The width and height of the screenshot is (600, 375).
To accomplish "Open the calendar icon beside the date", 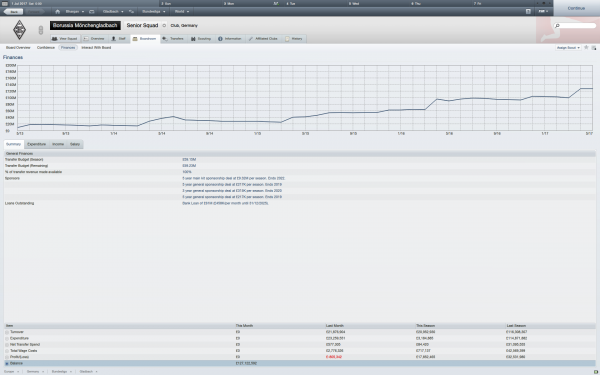I will click(5, 3).
